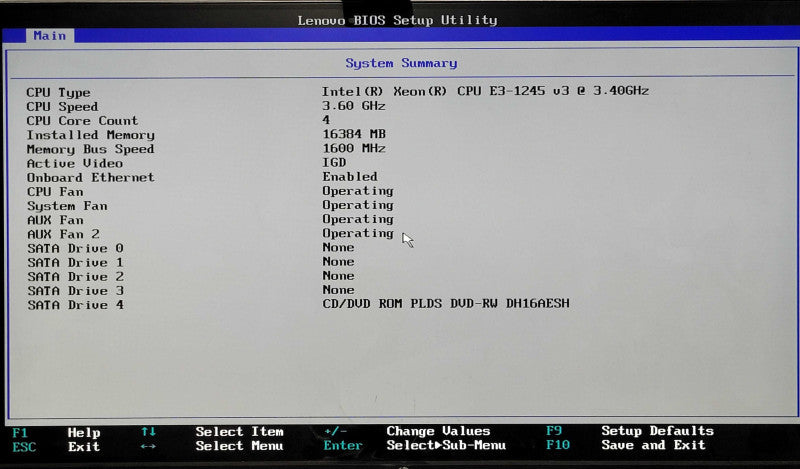Click the None value for SATA Drive 2
Image resolution: width=800 pixels, height=469 pixels.
338,276
